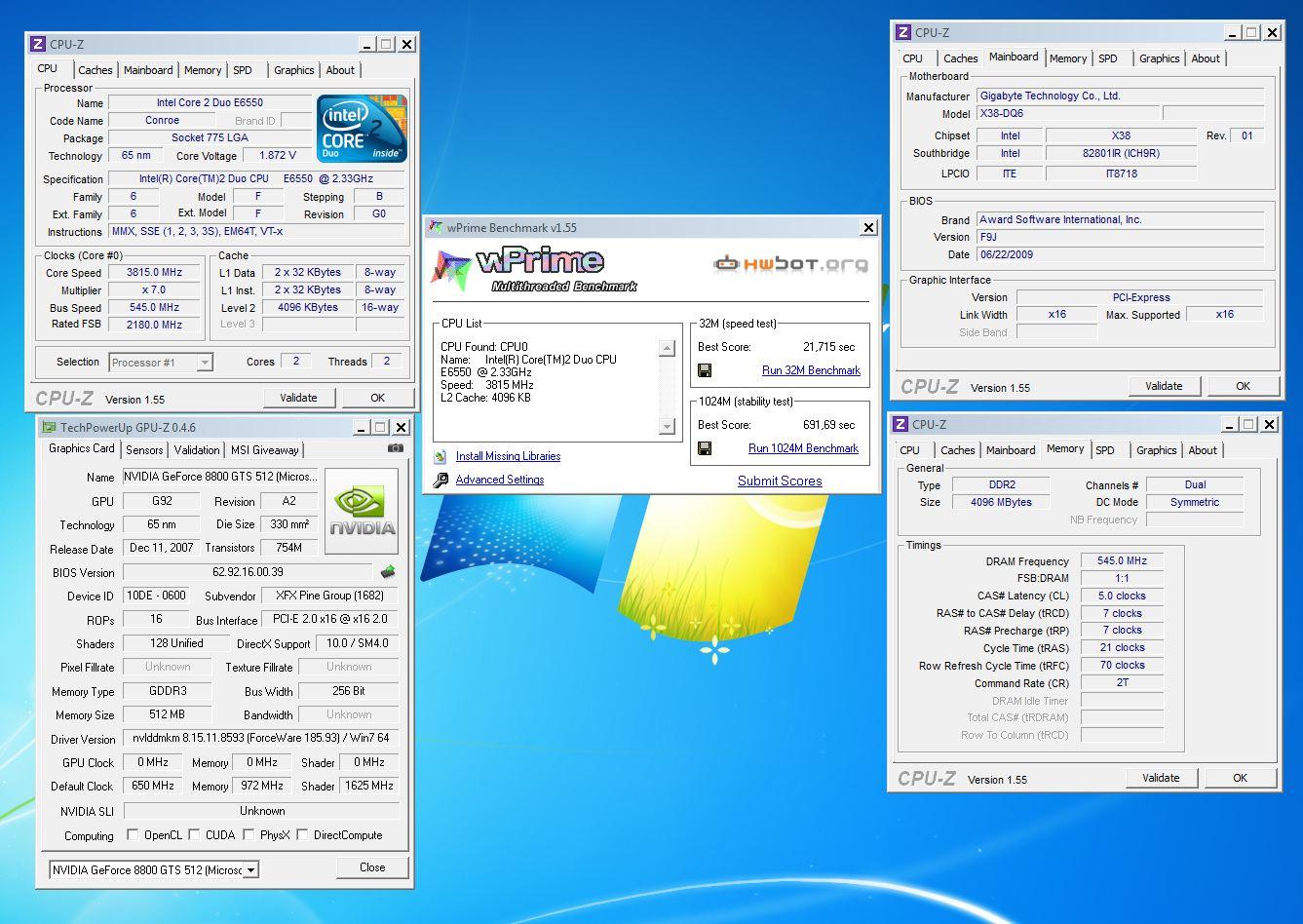Click the GPU-Z screenshot camera icon
1303x924 pixels.
coord(395,448)
